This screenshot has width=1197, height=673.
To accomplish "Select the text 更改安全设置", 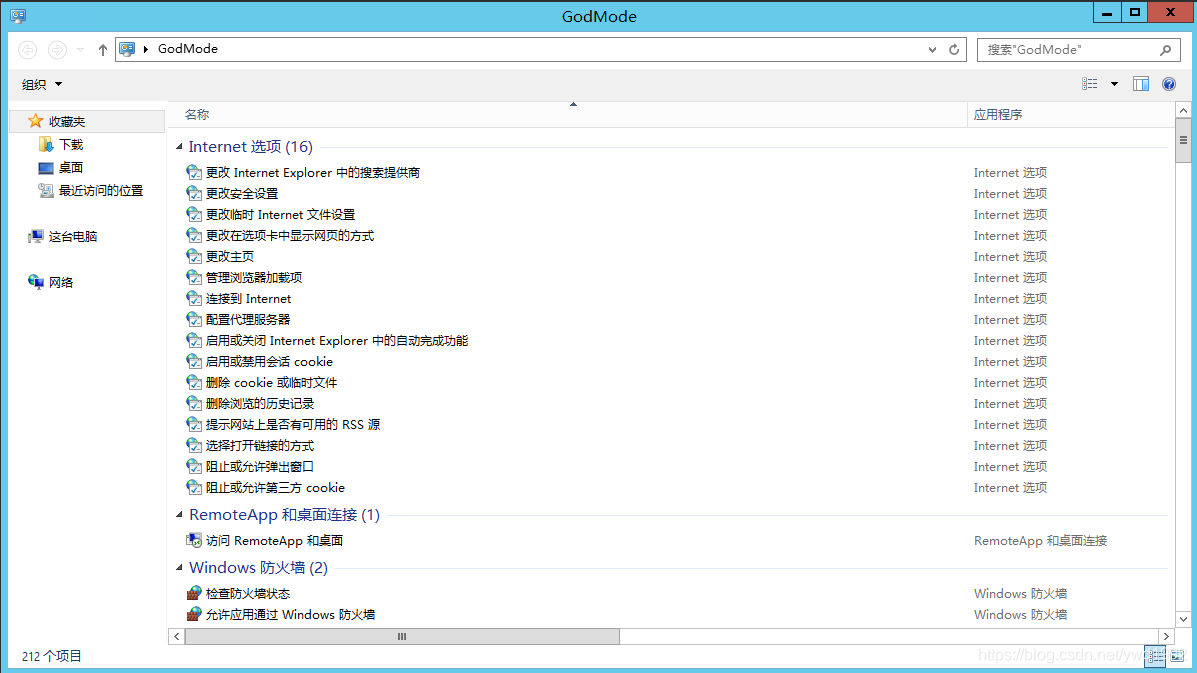I will tap(242, 194).
